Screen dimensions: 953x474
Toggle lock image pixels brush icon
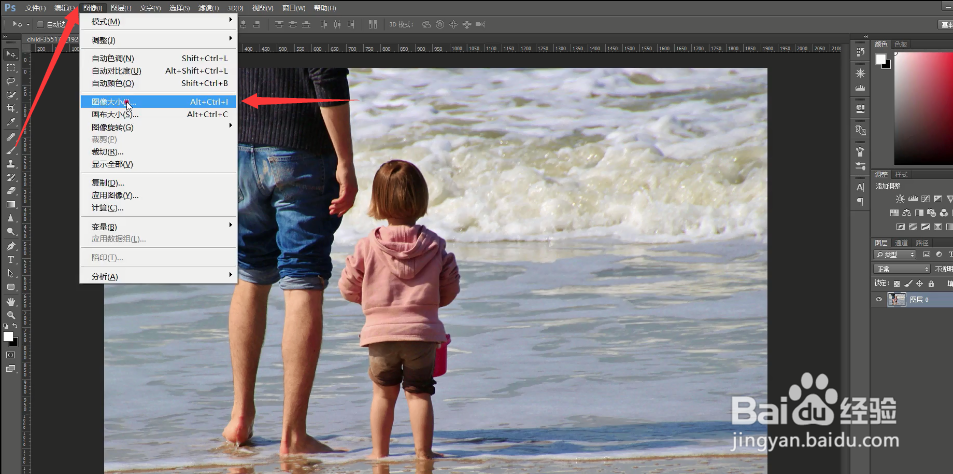(908, 283)
